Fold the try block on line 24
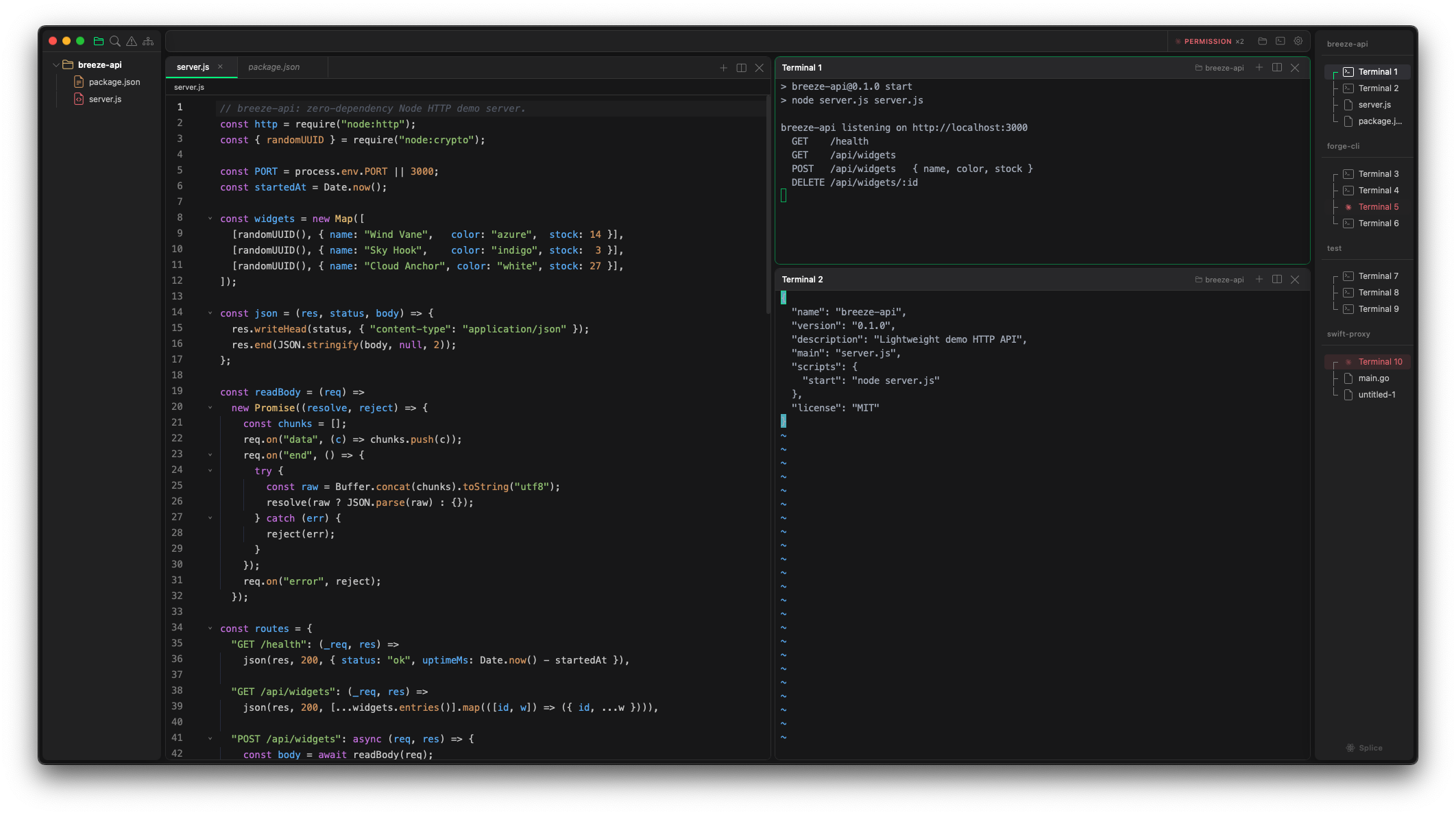The image size is (1456, 815). [x=210, y=471]
